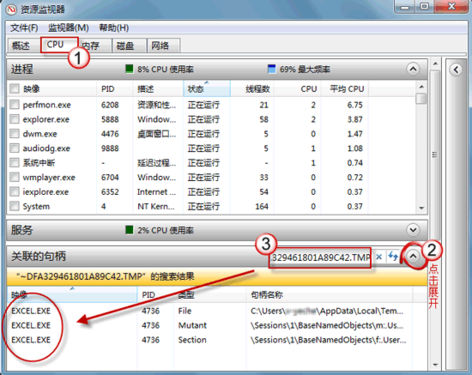Check the perfmon.exe process checkbox
The height and width of the screenshot is (375, 472).
[14, 105]
